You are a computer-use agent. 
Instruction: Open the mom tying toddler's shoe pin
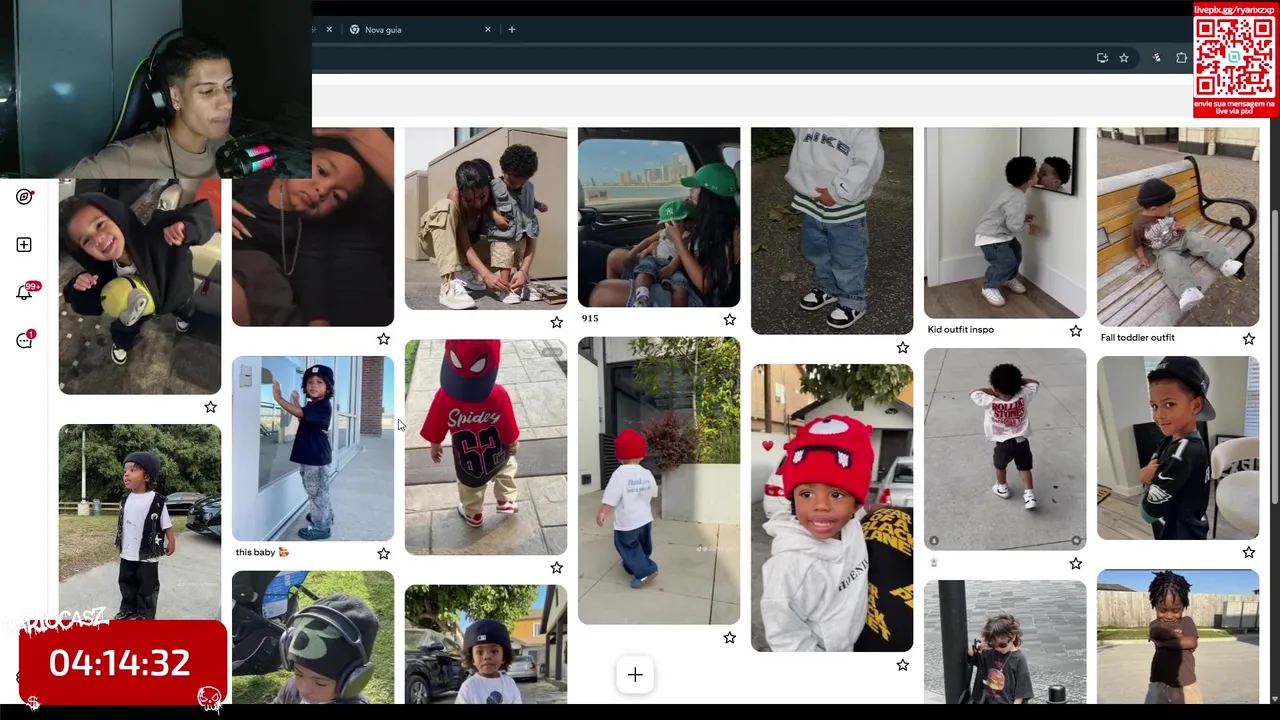486,218
